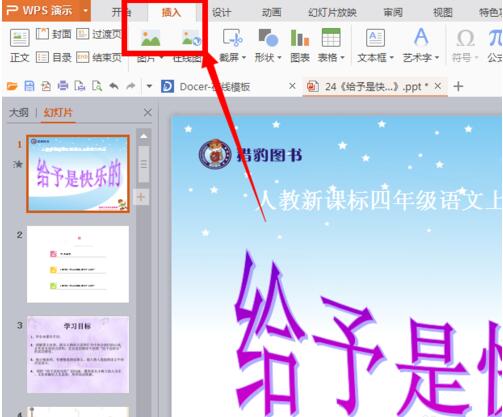503x417 pixels.
Task: Insert a 封面 cover page
Action: click(x=54, y=34)
